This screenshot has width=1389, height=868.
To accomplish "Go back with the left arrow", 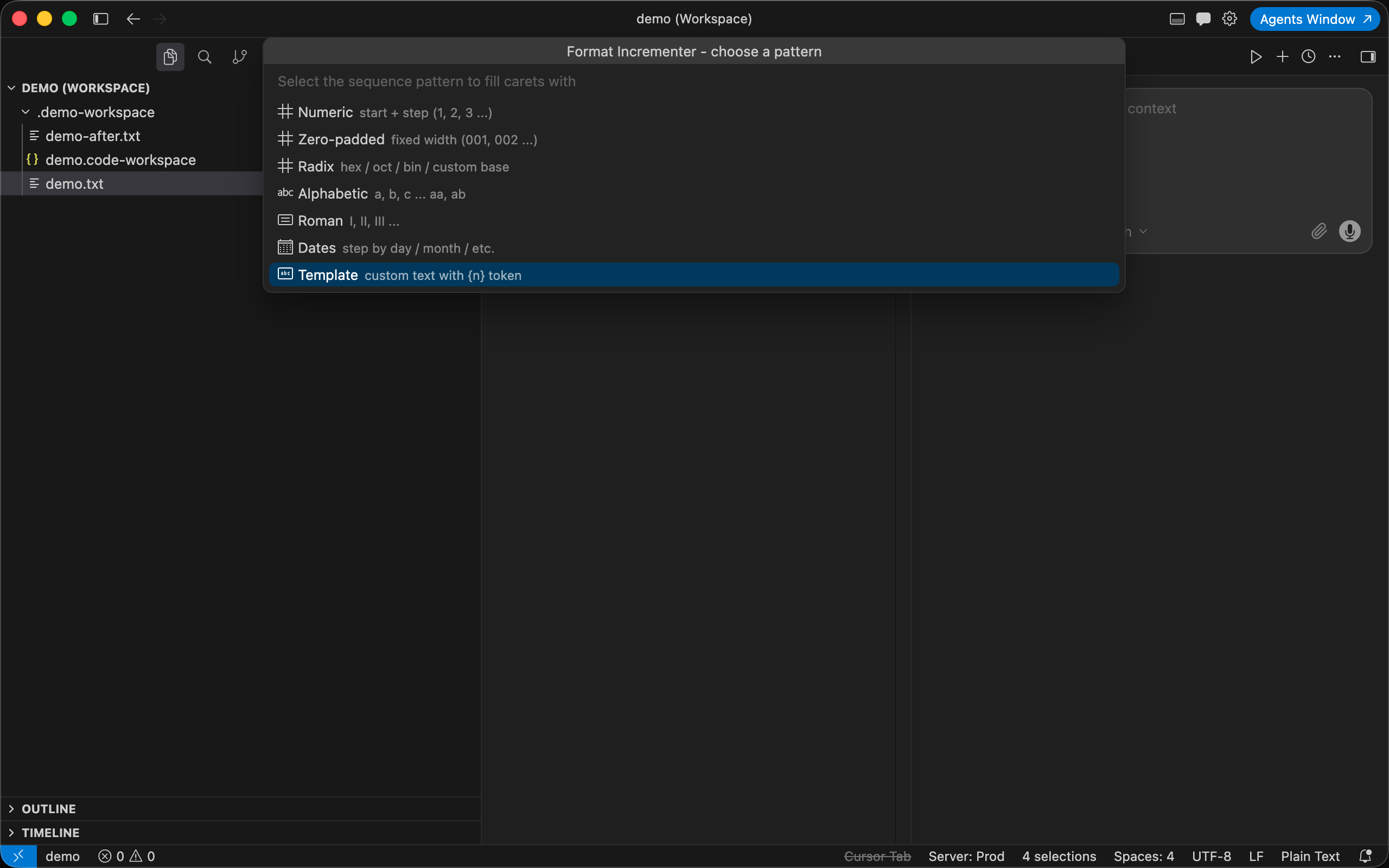I will pos(133,19).
